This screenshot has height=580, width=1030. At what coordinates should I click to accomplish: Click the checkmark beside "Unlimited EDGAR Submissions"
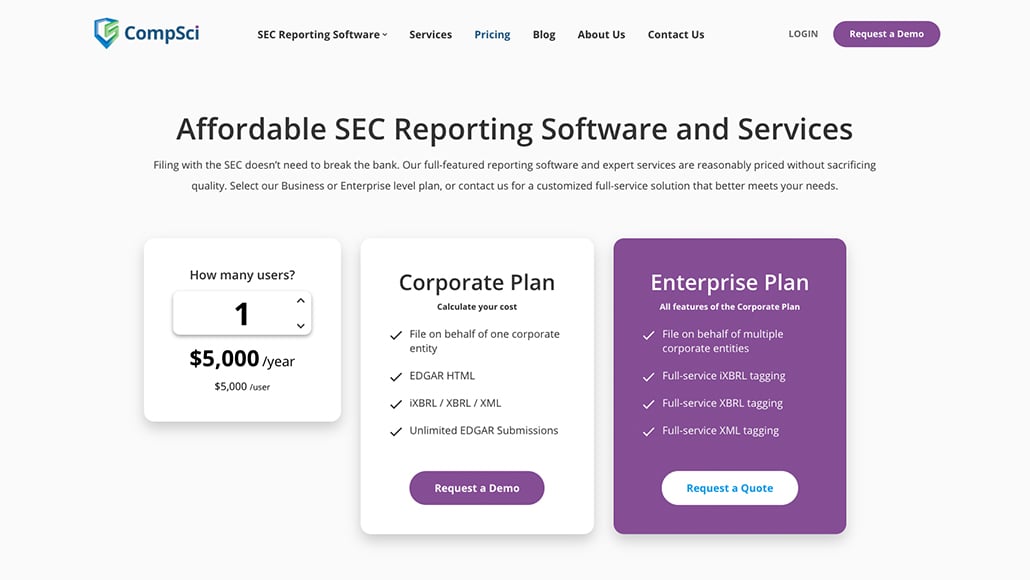394,430
